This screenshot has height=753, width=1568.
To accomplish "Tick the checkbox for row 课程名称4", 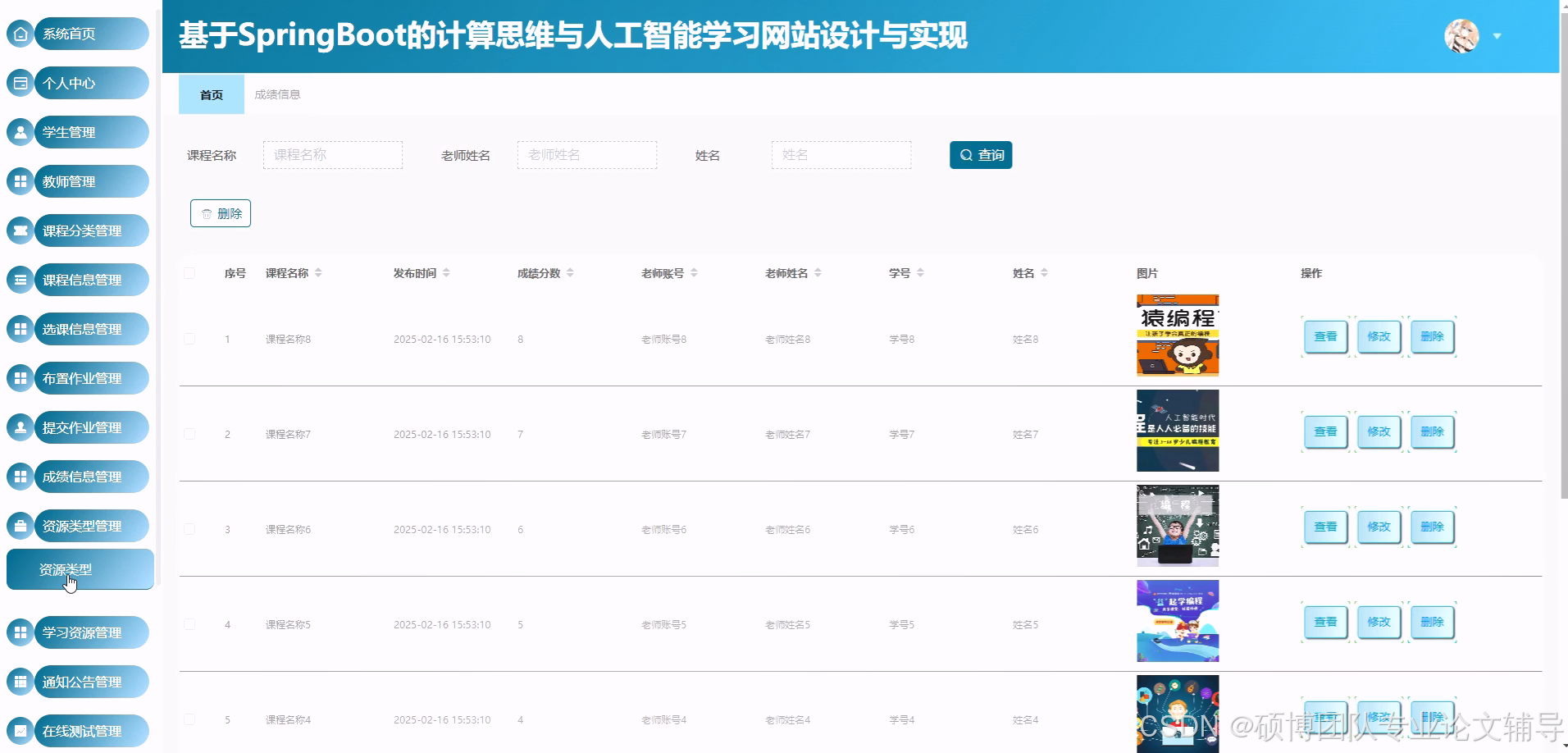I will (189, 719).
